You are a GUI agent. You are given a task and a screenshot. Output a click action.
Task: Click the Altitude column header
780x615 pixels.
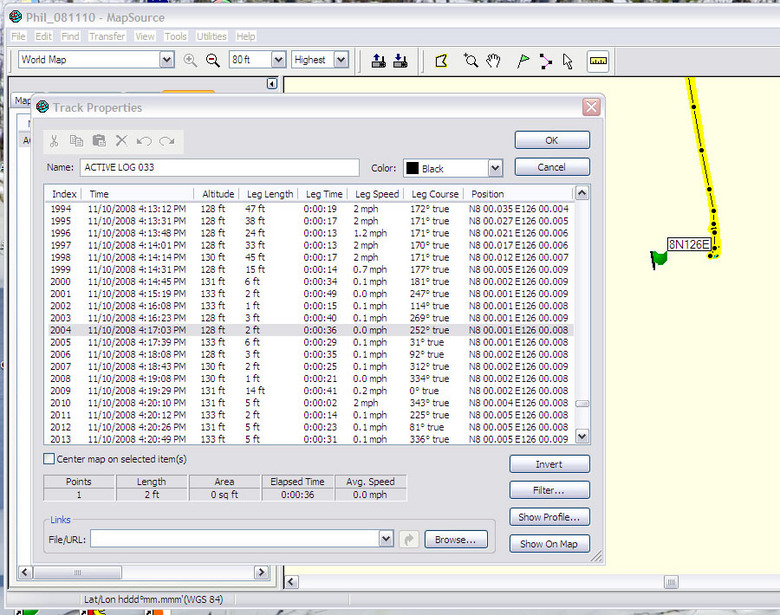[218, 194]
